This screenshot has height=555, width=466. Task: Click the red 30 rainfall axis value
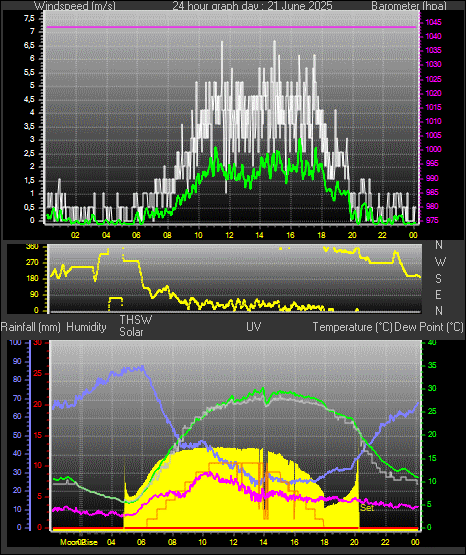(38, 342)
